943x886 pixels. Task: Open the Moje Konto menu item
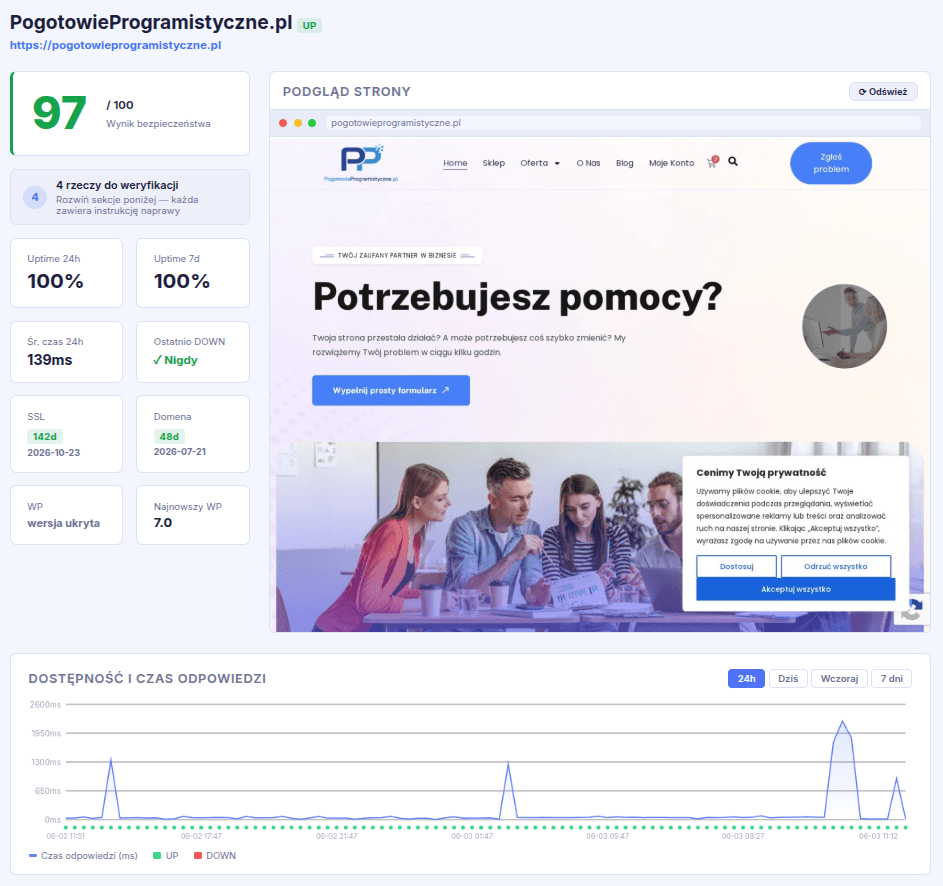click(671, 163)
